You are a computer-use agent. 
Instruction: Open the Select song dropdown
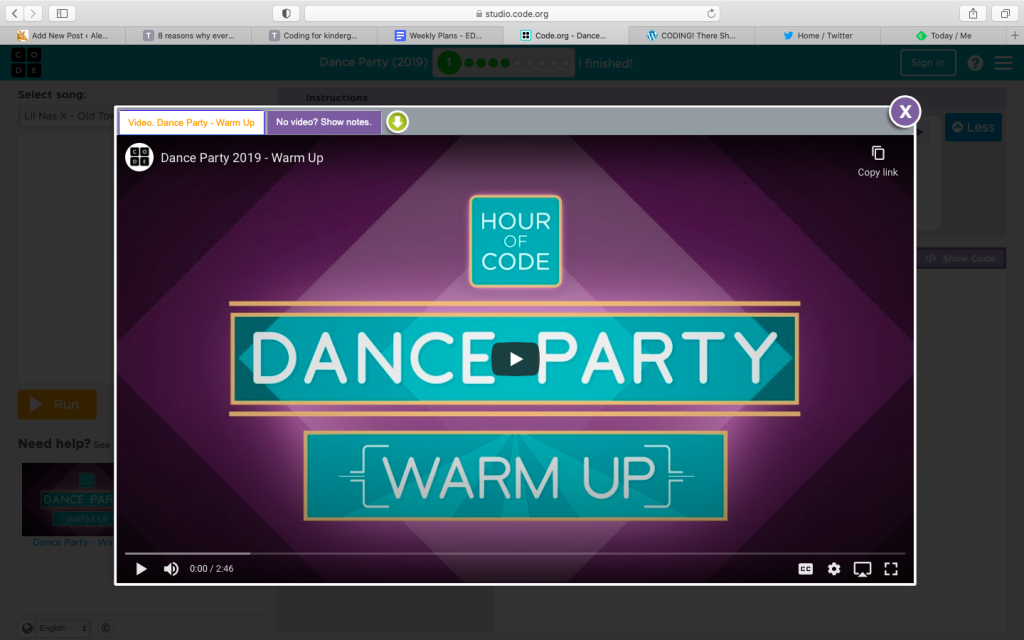66,116
